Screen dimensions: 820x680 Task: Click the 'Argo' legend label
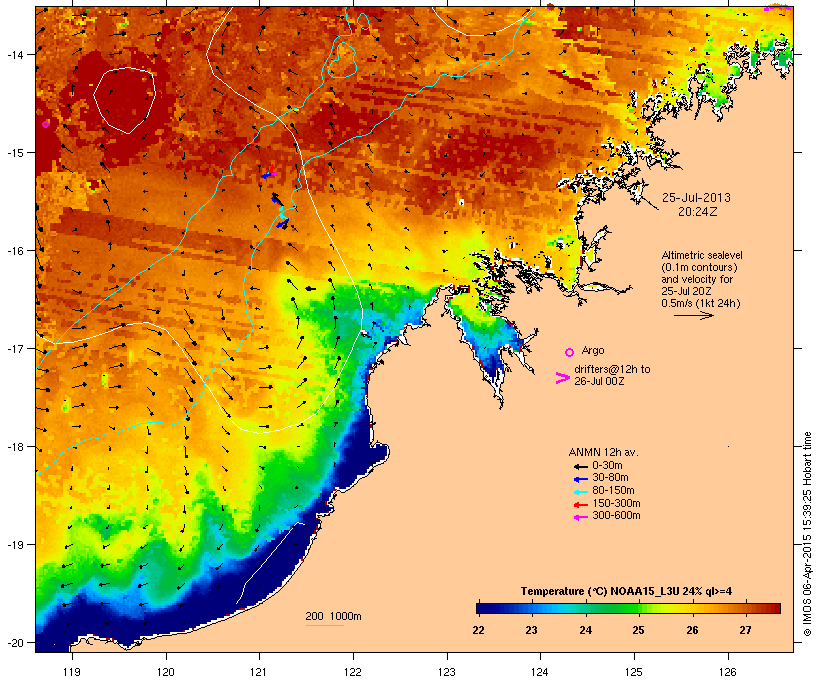pos(593,350)
